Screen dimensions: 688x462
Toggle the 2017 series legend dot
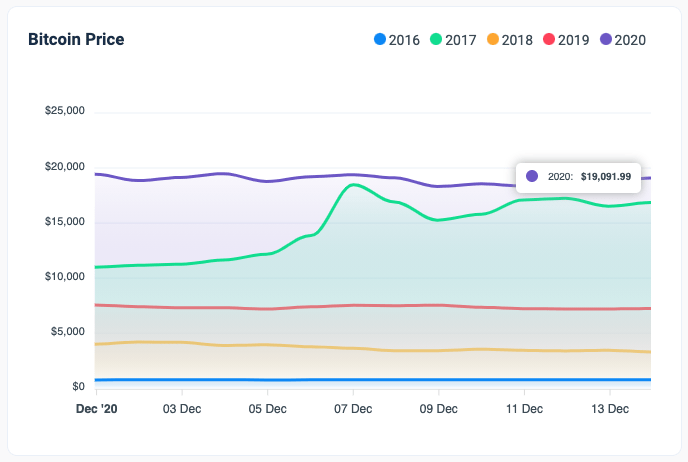tap(436, 39)
